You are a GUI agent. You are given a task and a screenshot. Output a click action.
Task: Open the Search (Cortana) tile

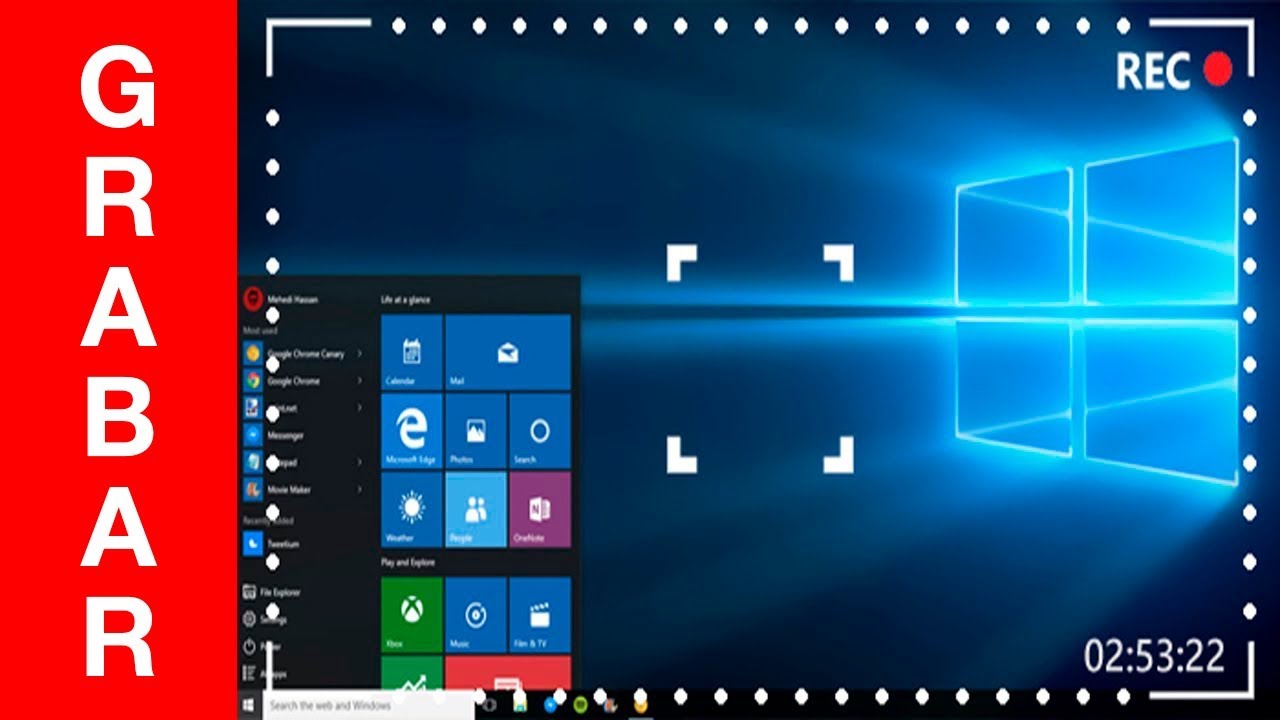pyautogui.click(x=540, y=430)
